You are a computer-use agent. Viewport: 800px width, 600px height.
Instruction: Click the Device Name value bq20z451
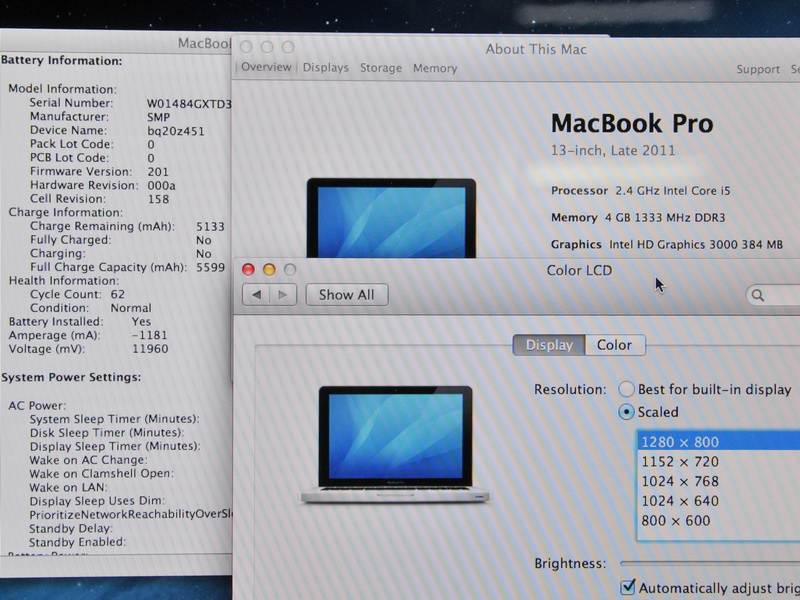click(176, 131)
